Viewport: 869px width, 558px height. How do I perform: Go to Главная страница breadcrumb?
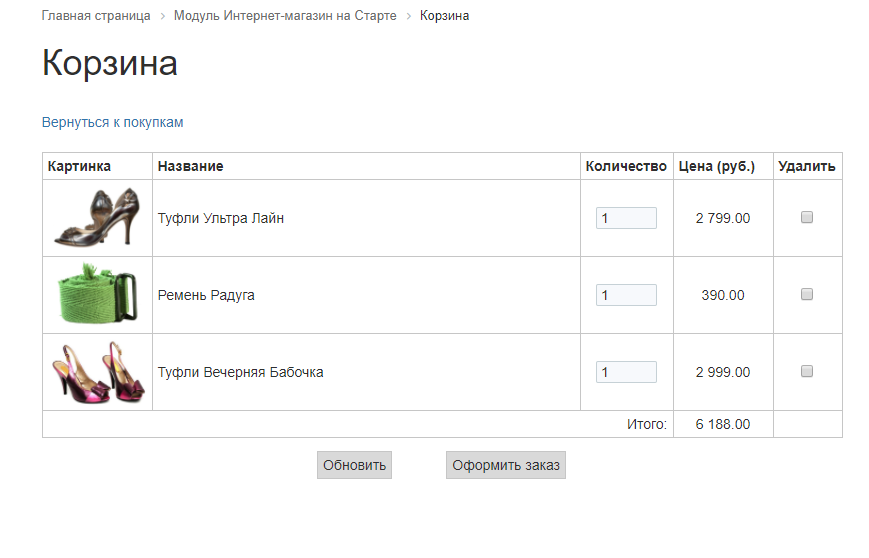click(x=96, y=16)
